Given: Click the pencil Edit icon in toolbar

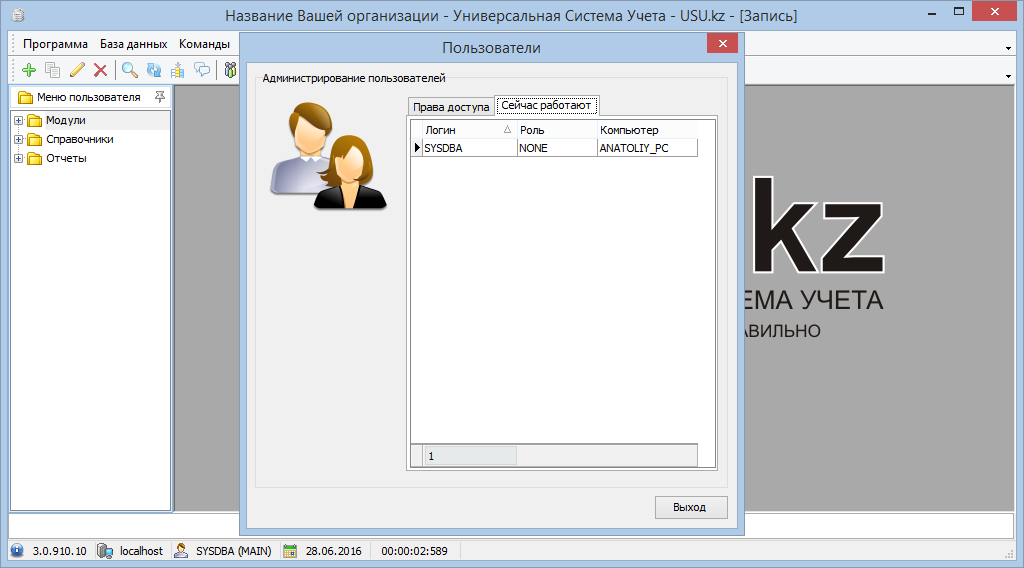Looking at the screenshot, I should pyautogui.click(x=77, y=70).
